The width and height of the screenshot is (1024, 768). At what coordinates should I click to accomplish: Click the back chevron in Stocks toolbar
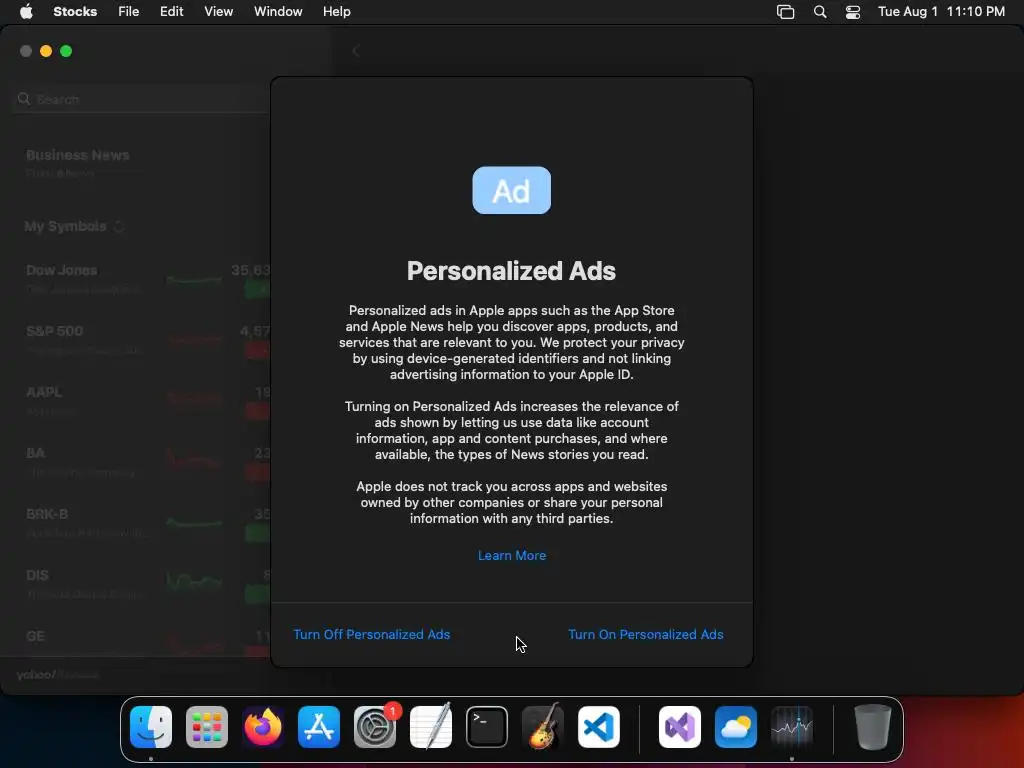coord(356,51)
